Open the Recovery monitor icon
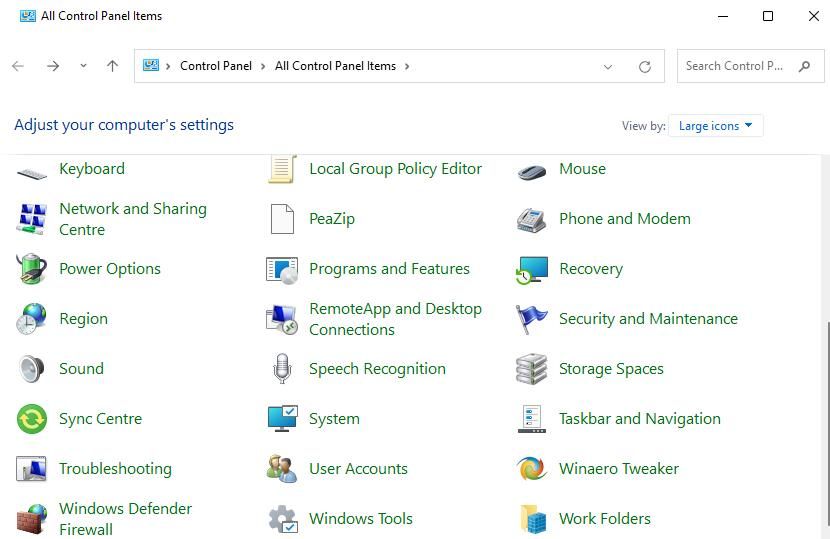830x539 pixels. click(532, 270)
